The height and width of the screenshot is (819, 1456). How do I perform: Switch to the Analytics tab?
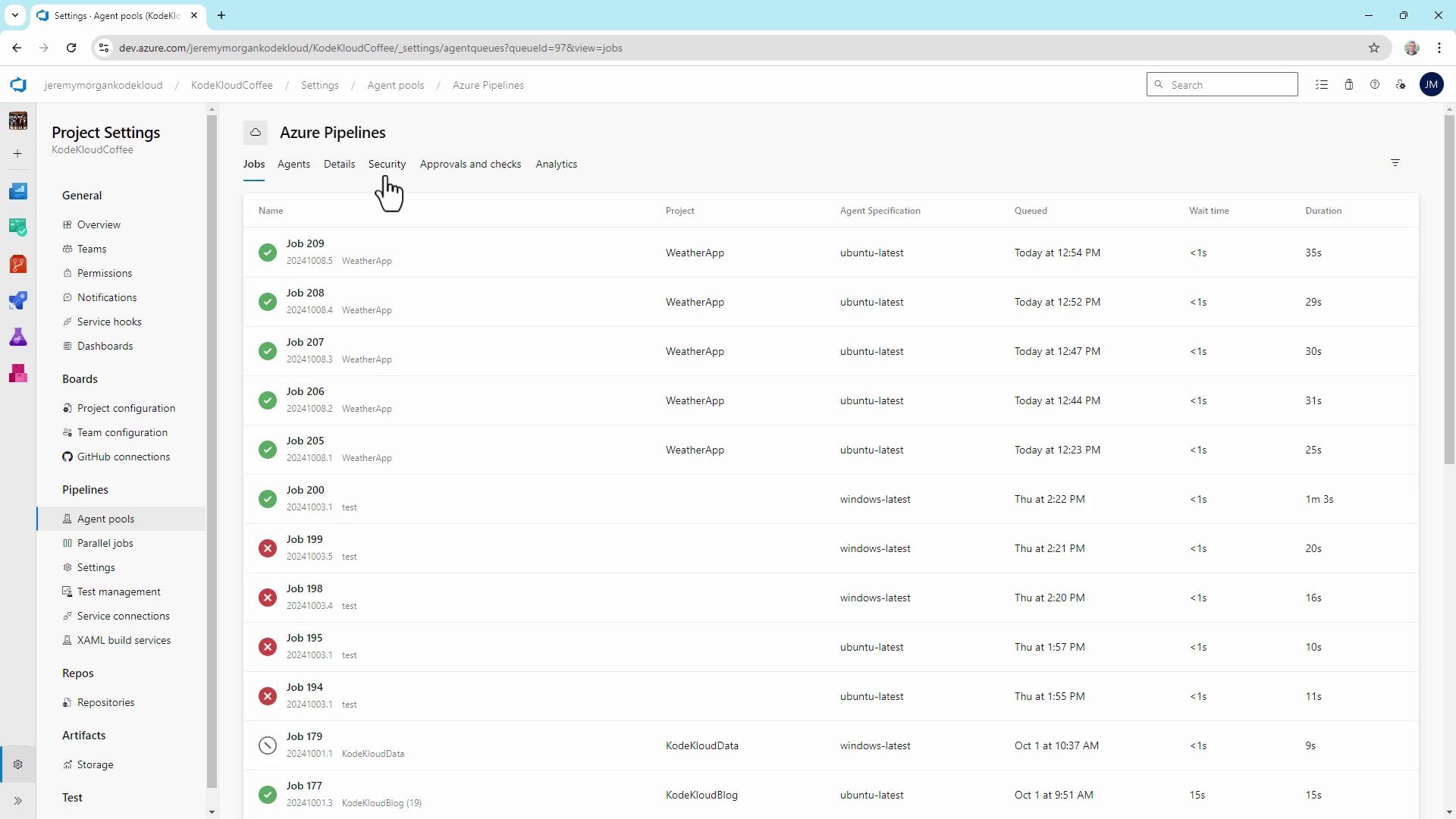click(556, 164)
